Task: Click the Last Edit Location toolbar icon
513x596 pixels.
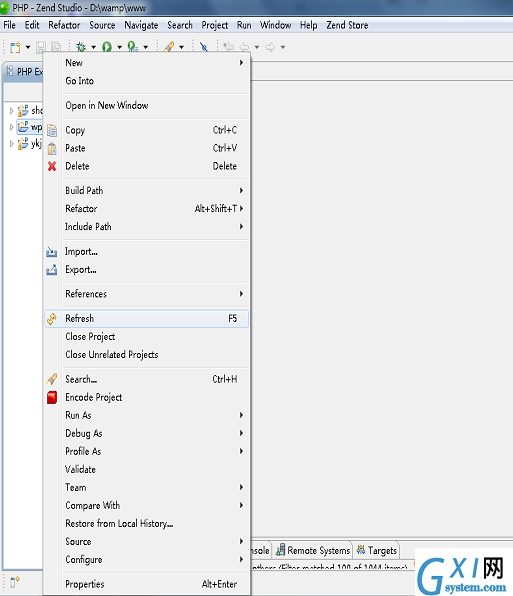Action: pos(229,47)
